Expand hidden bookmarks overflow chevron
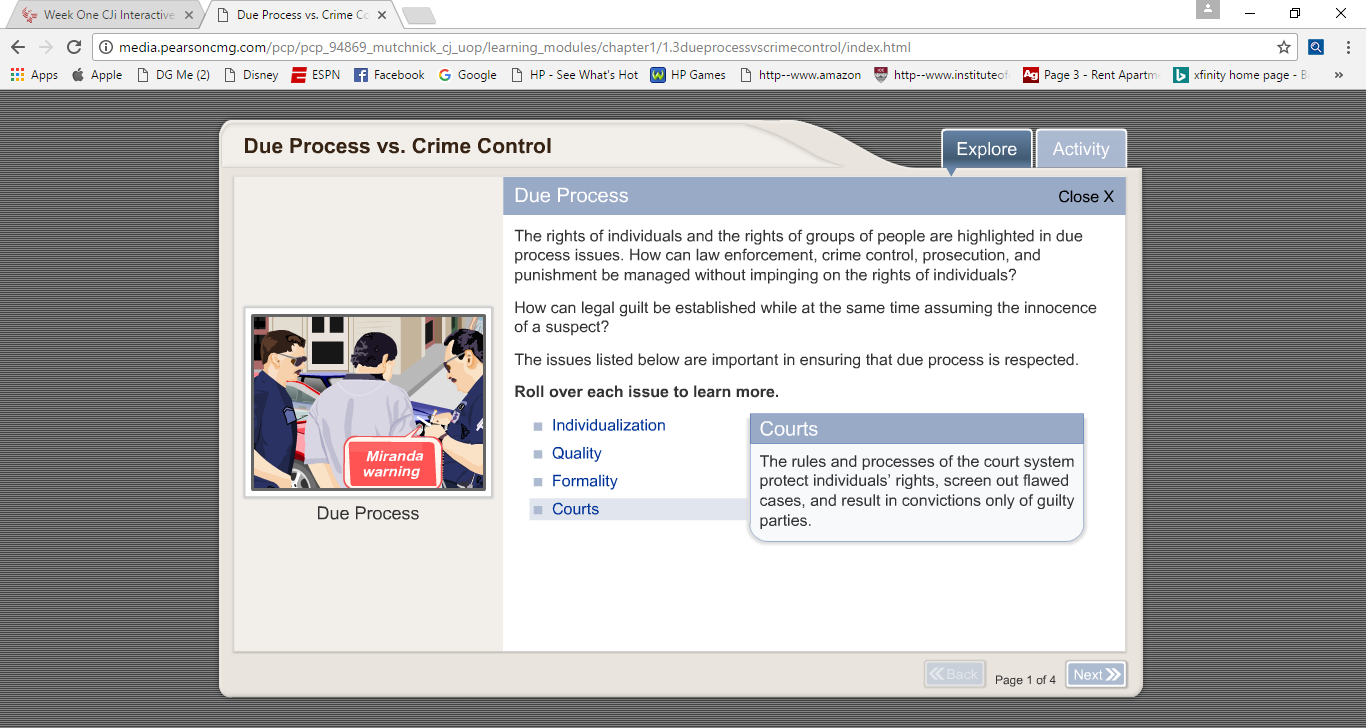 pyautogui.click(x=1339, y=75)
